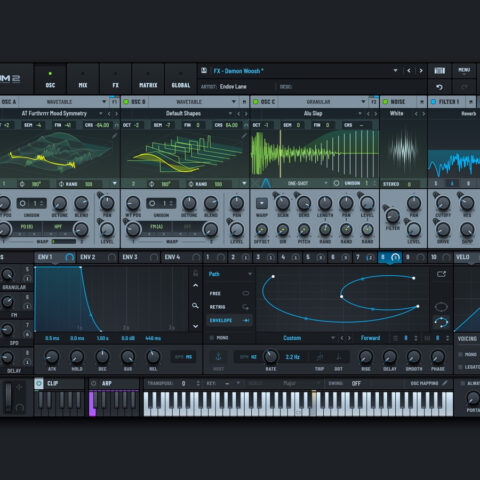This screenshot has height=480, width=480.
Task: Toggle OSC B enable switch
Action: [x=126, y=102]
